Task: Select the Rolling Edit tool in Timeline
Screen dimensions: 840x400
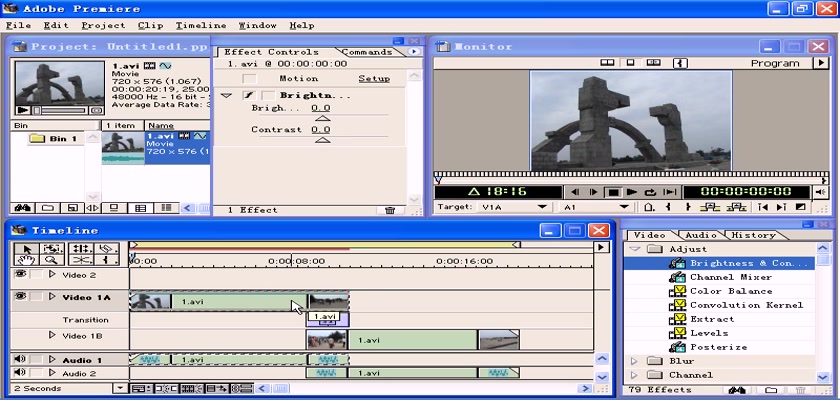Action: click(x=81, y=248)
